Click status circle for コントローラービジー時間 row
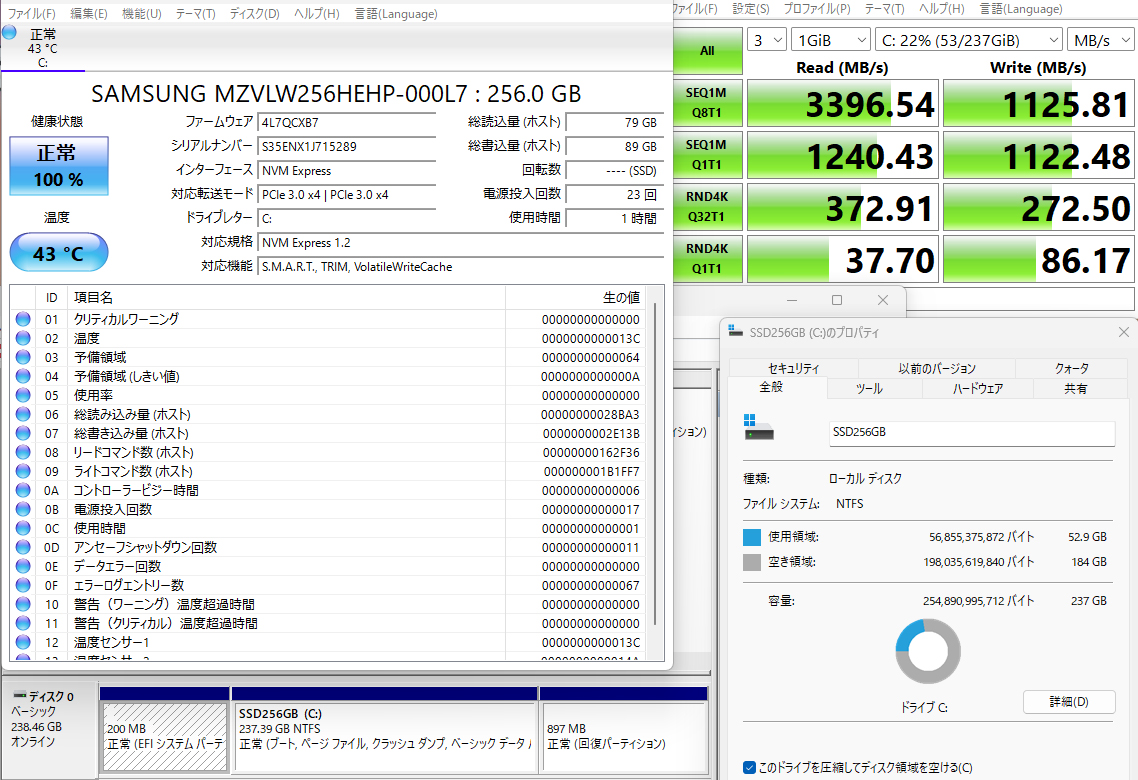Viewport: 1138px width, 780px height. (x=23, y=490)
